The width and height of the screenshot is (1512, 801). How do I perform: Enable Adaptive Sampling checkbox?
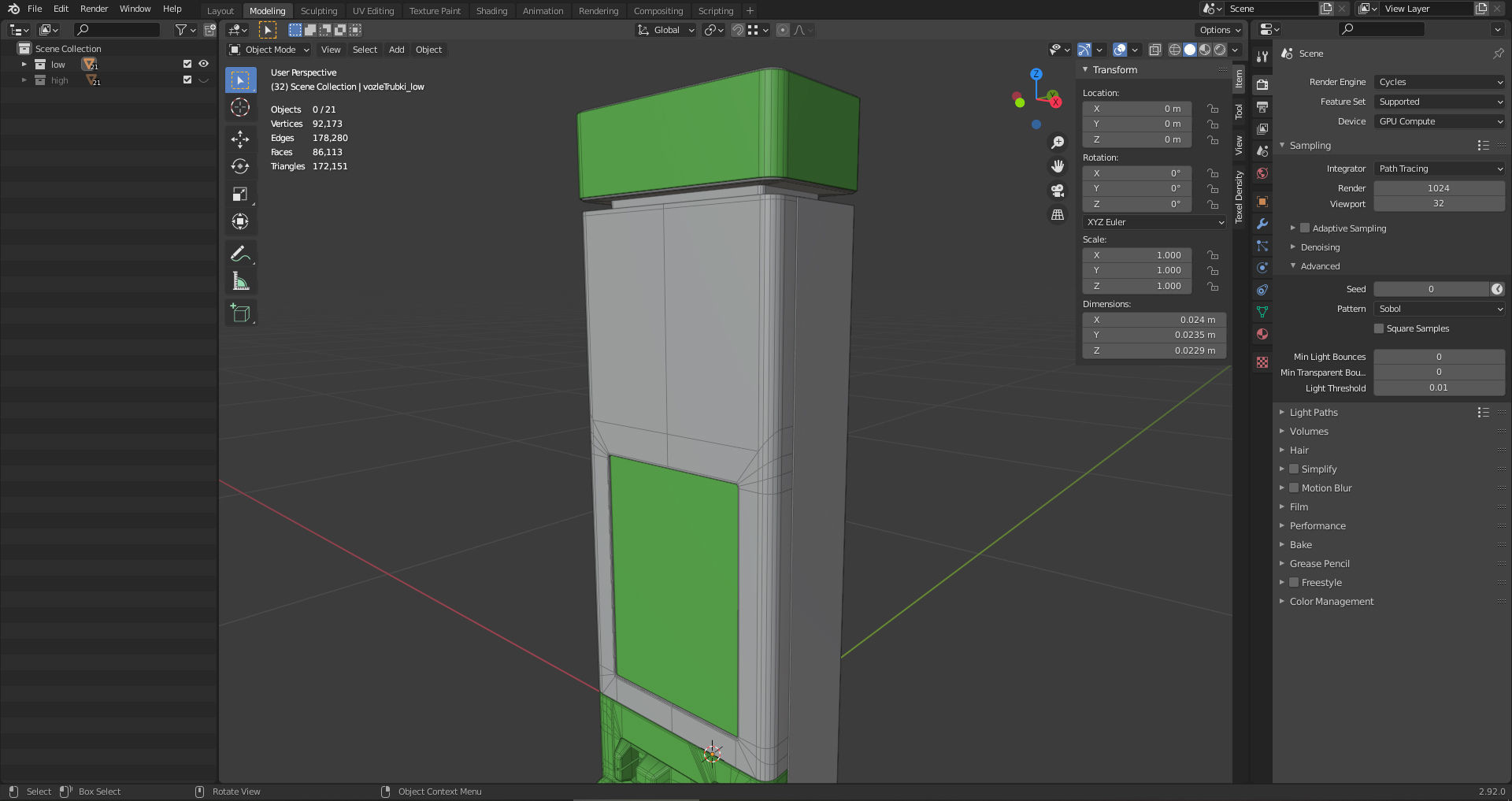pos(1305,228)
